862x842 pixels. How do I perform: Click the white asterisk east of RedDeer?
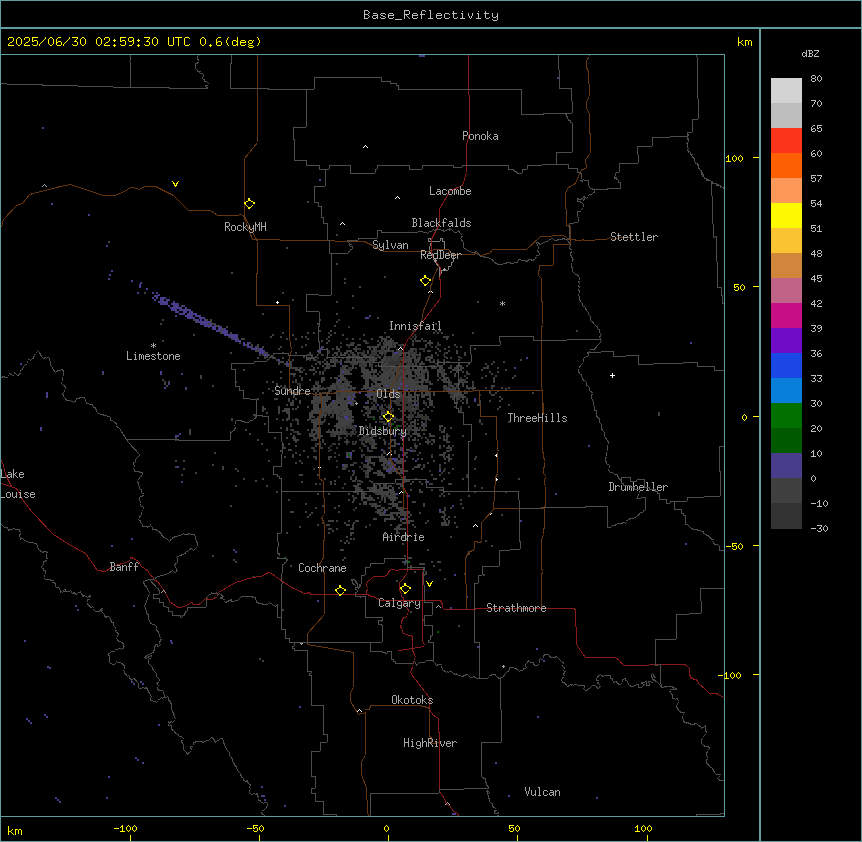coord(502,303)
